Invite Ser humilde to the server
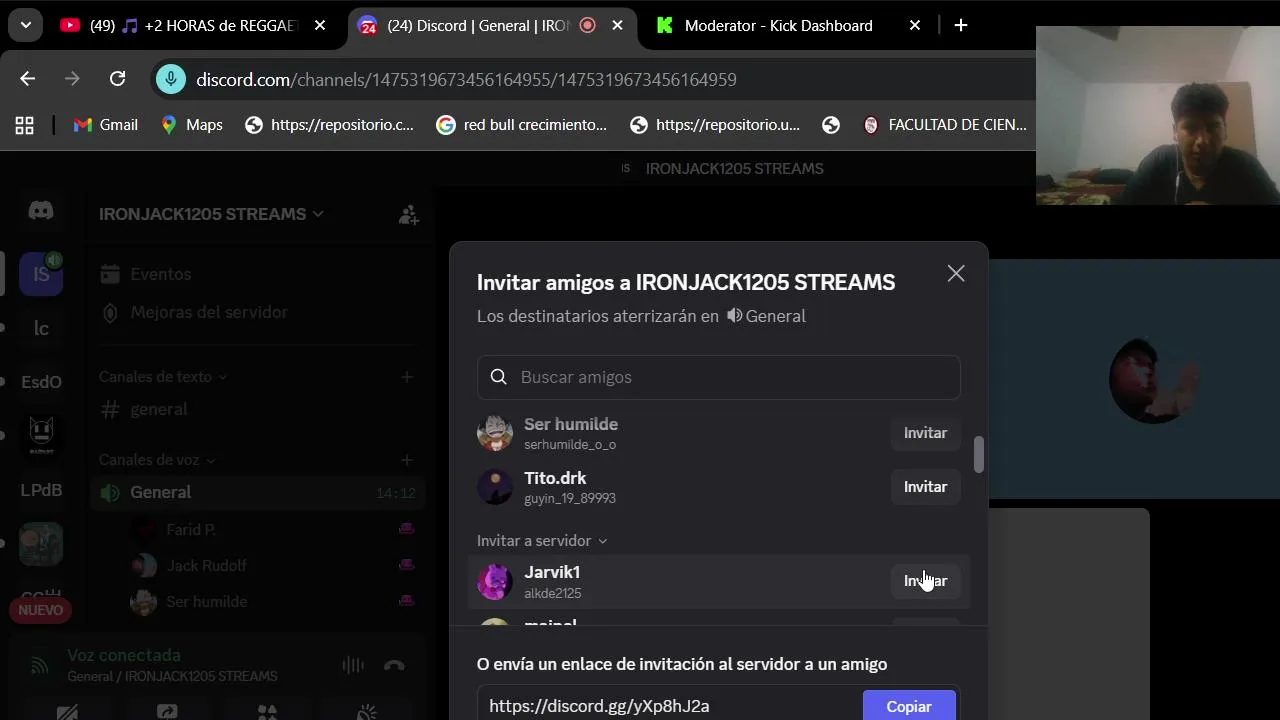 coord(925,433)
